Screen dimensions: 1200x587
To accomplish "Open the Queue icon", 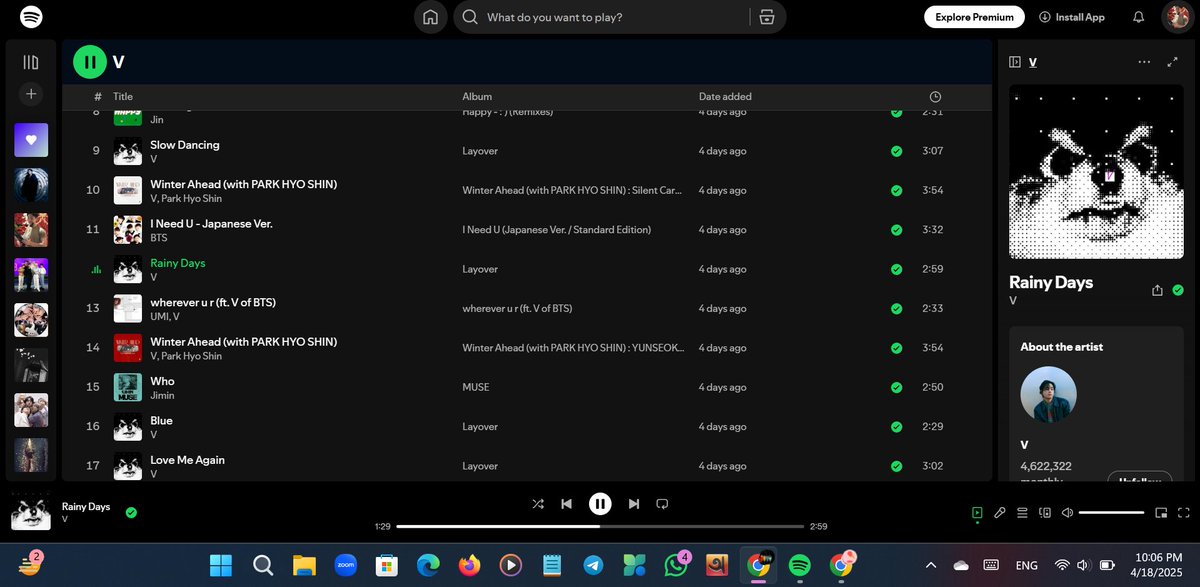I will point(1022,513).
